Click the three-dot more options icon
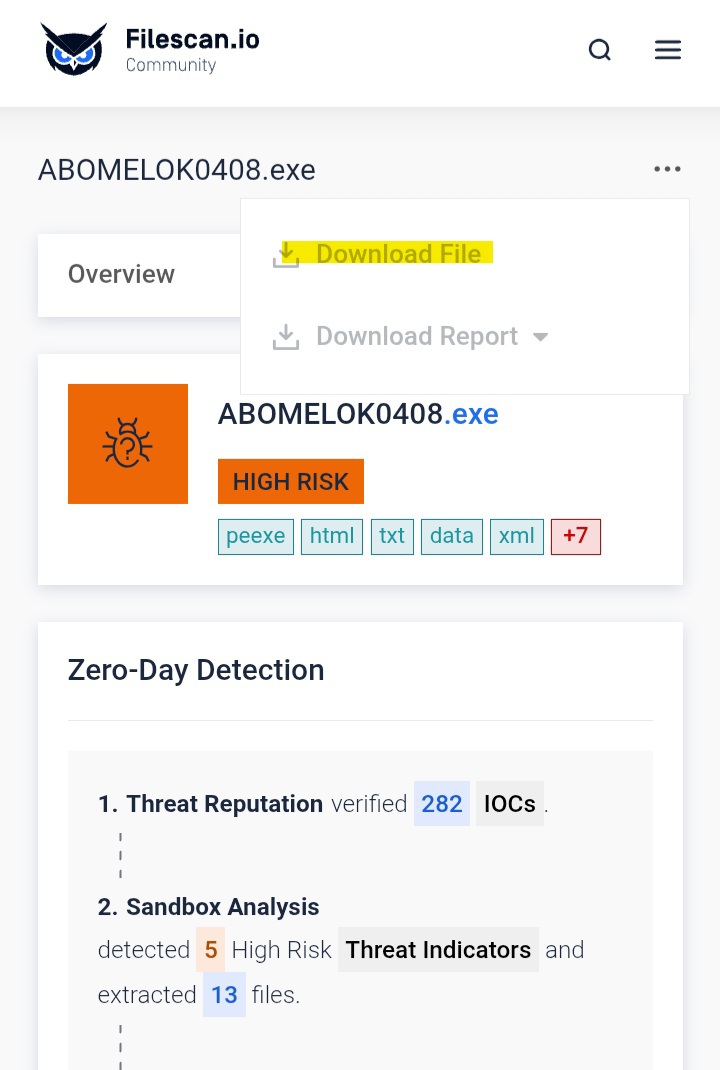The height and width of the screenshot is (1070, 720). [667, 169]
